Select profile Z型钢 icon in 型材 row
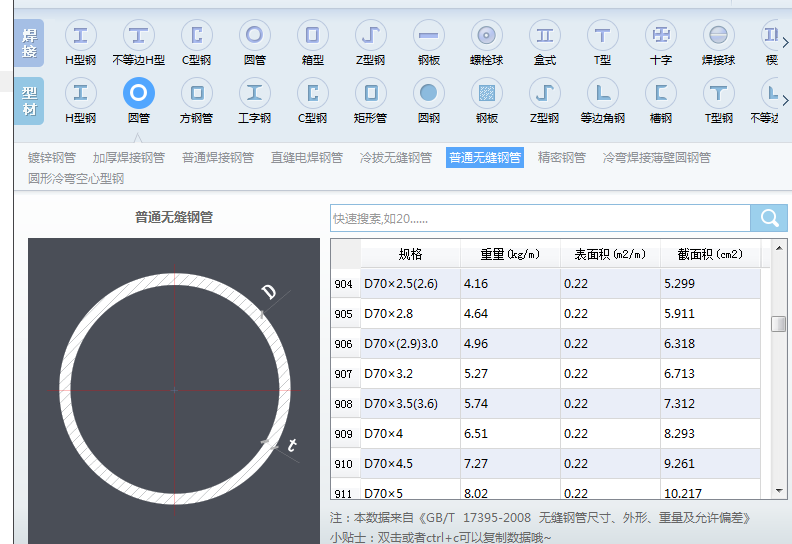Image resolution: width=792 pixels, height=544 pixels. tap(545, 93)
